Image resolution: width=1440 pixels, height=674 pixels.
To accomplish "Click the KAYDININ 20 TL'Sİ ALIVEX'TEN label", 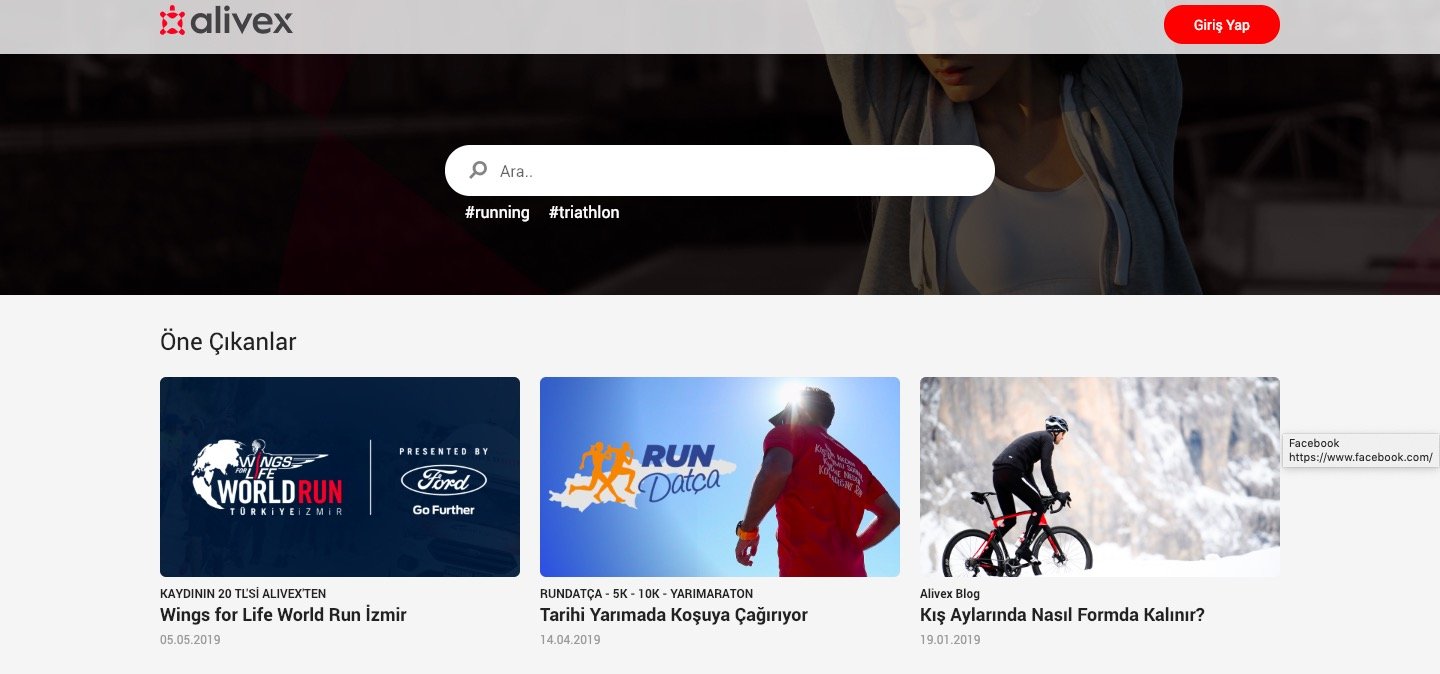I will point(243,594).
